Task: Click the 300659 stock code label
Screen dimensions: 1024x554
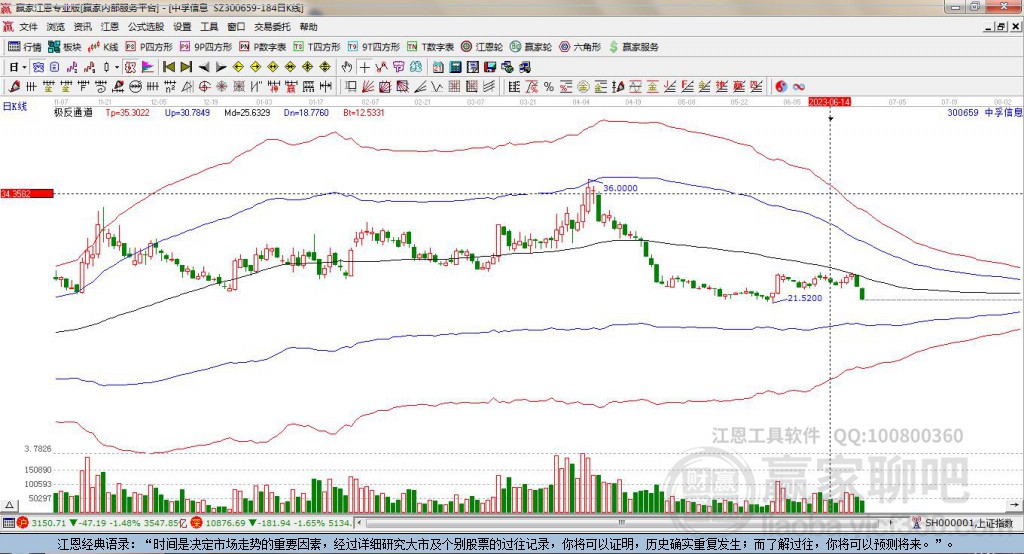Action: tap(963, 112)
